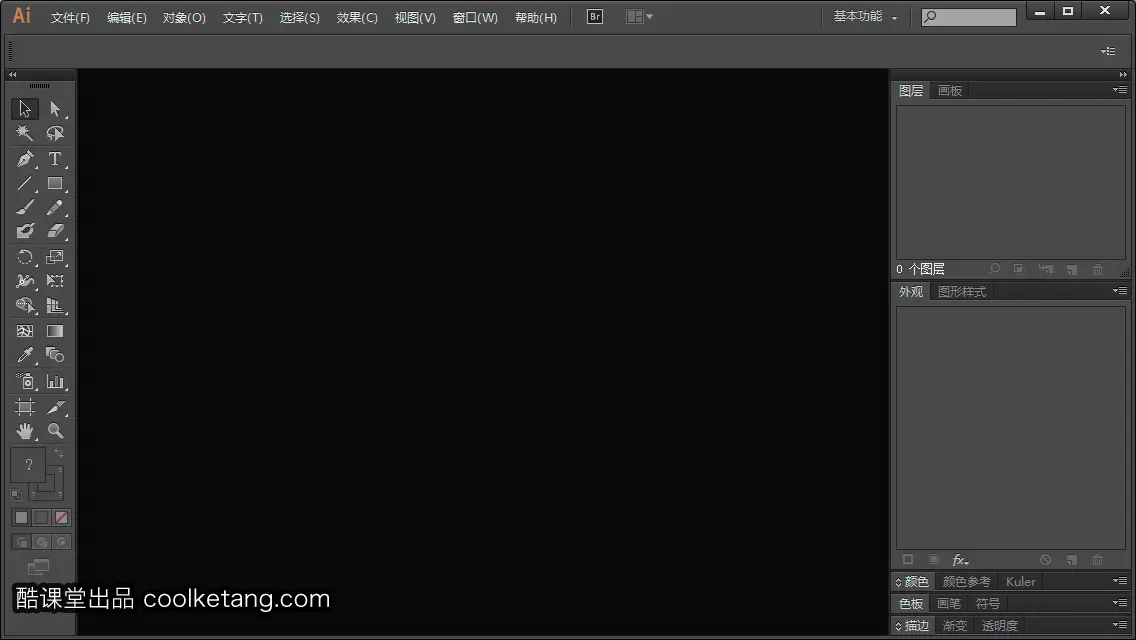Enable Draw Normal mode
Image resolution: width=1136 pixels, height=640 pixels.
tap(21, 541)
